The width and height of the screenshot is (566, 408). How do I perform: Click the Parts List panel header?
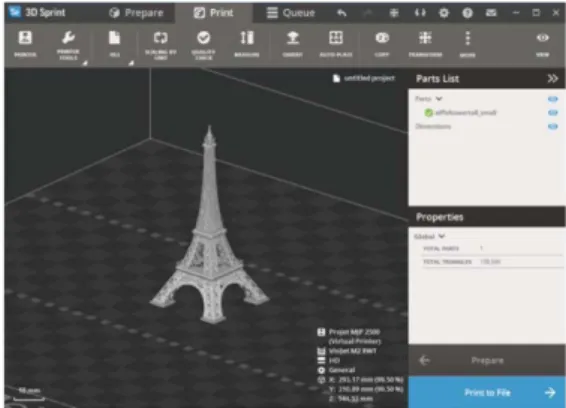tap(487, 79)
